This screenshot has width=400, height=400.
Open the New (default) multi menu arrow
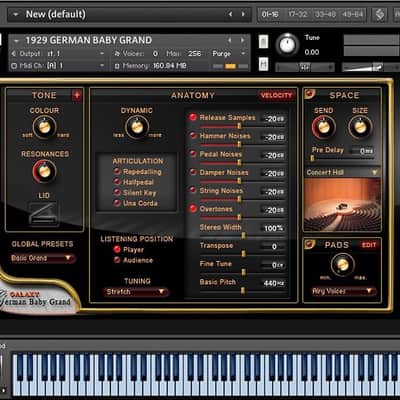pos(16,14)
